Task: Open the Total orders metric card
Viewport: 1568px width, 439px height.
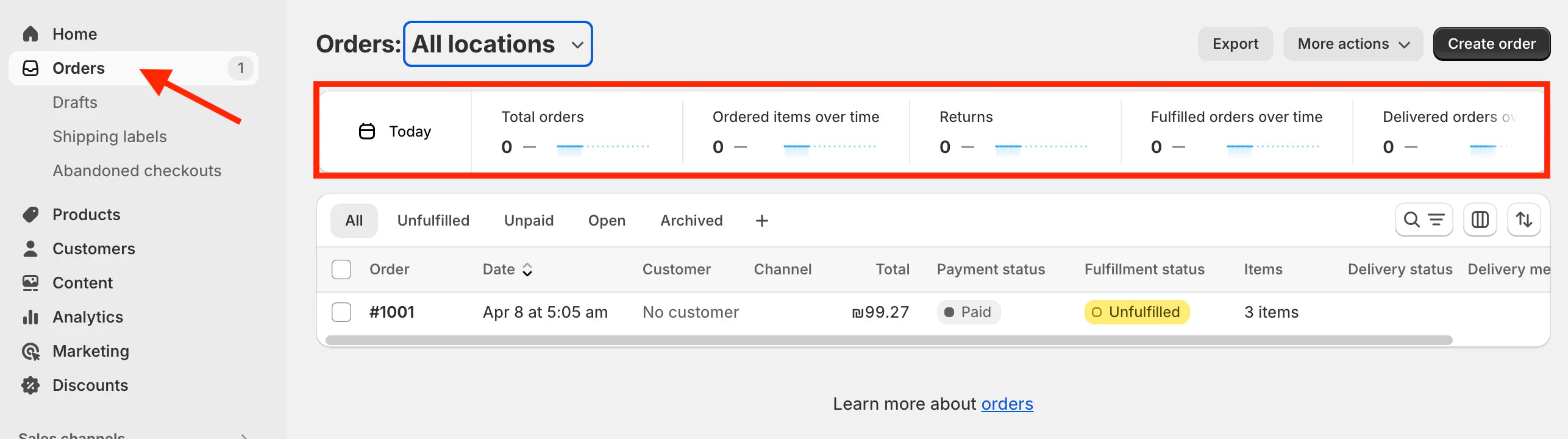Action: (x=576, y=131)
